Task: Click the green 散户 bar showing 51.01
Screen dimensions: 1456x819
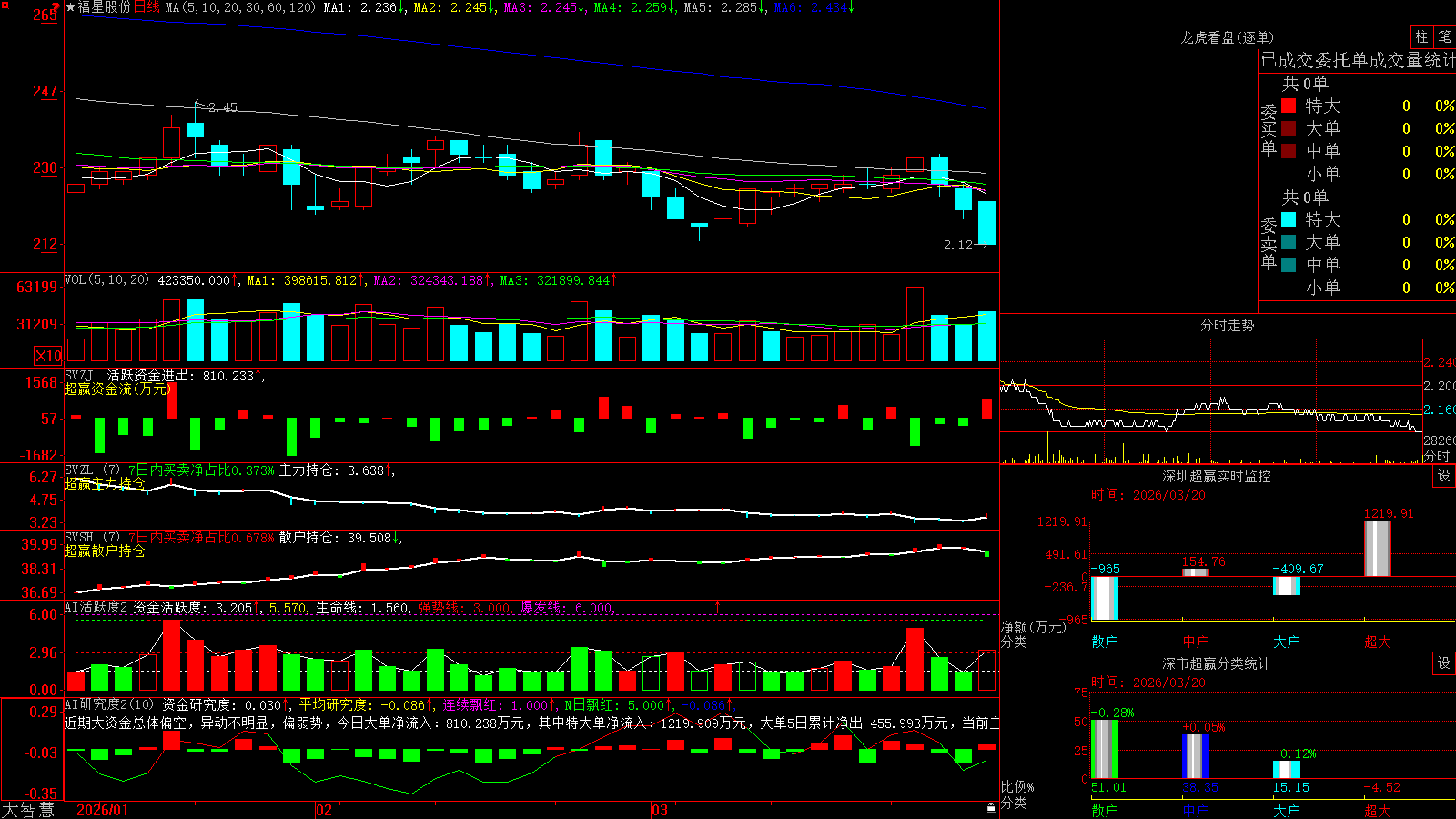Action: 1105,749
